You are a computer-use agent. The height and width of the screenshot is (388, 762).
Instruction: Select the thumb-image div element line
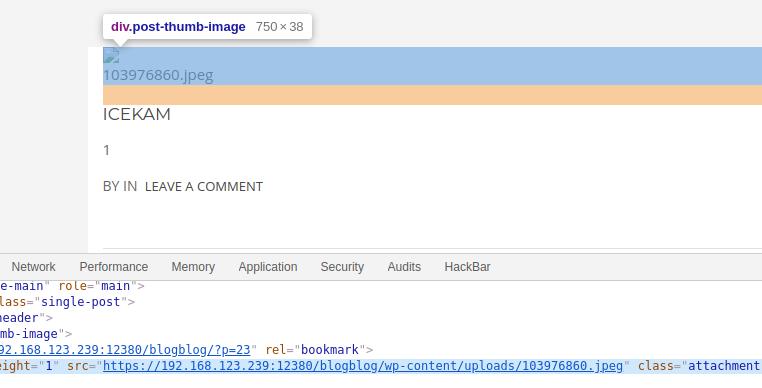coord(36,334)
